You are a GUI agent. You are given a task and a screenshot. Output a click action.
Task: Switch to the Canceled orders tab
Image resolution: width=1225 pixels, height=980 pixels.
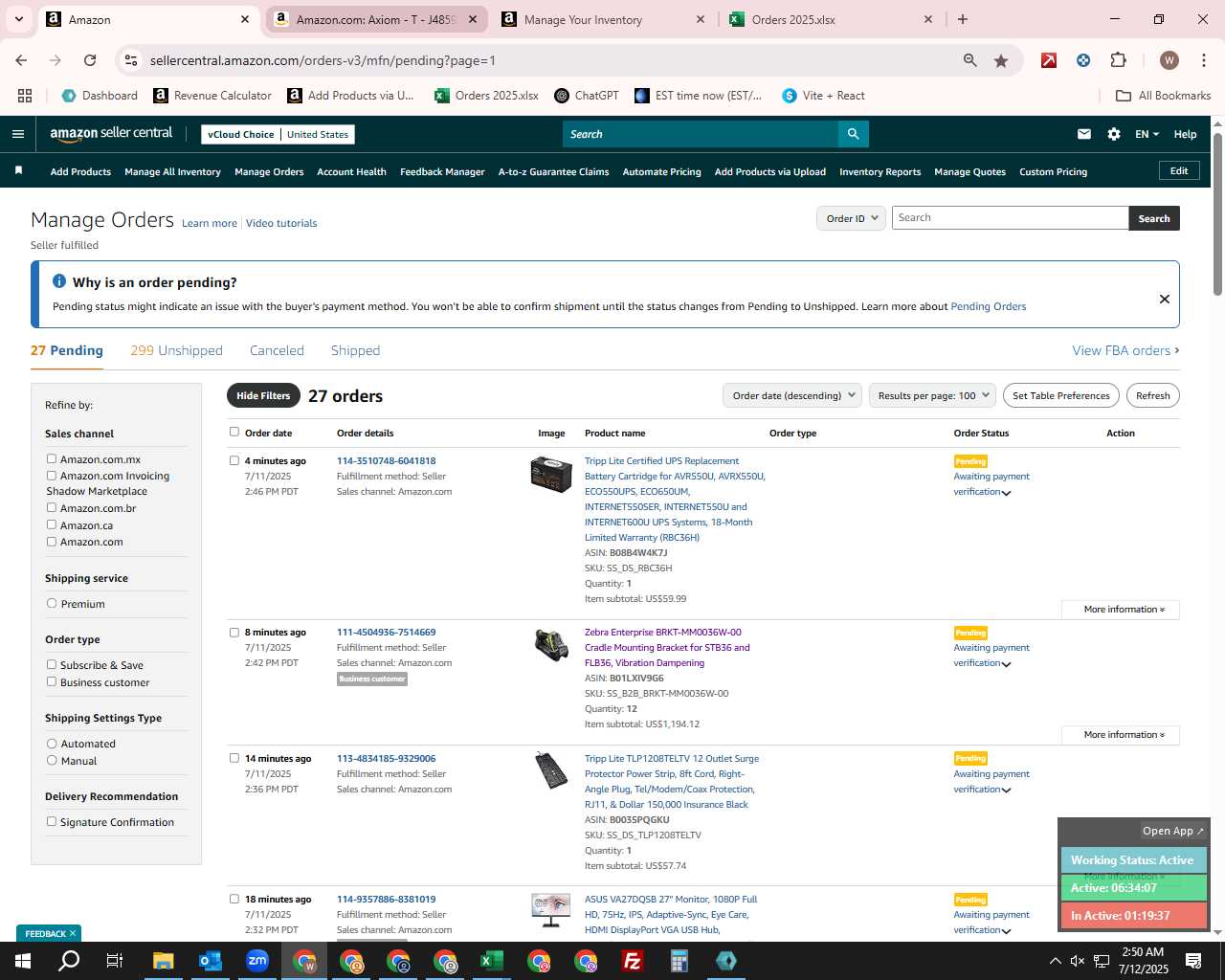277,350
